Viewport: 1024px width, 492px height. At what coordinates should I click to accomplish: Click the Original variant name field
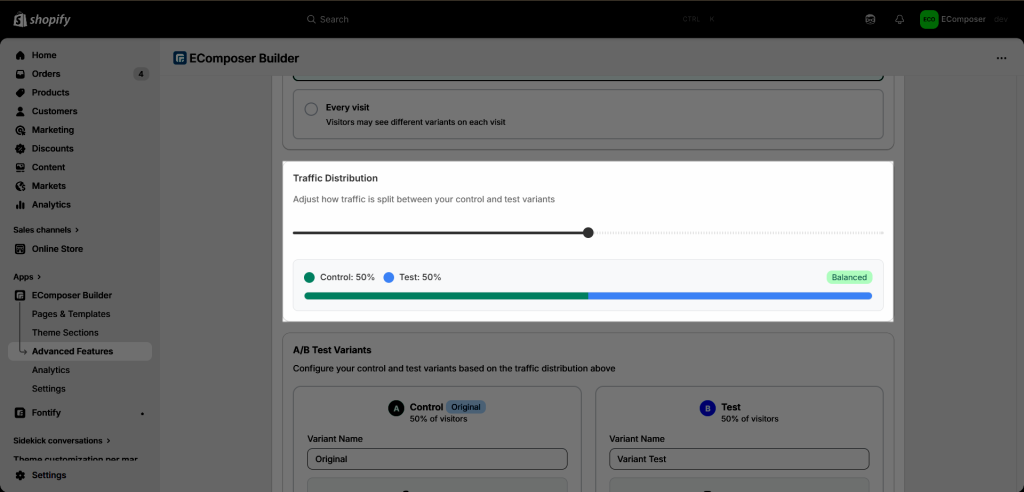(x=437, y=459)
